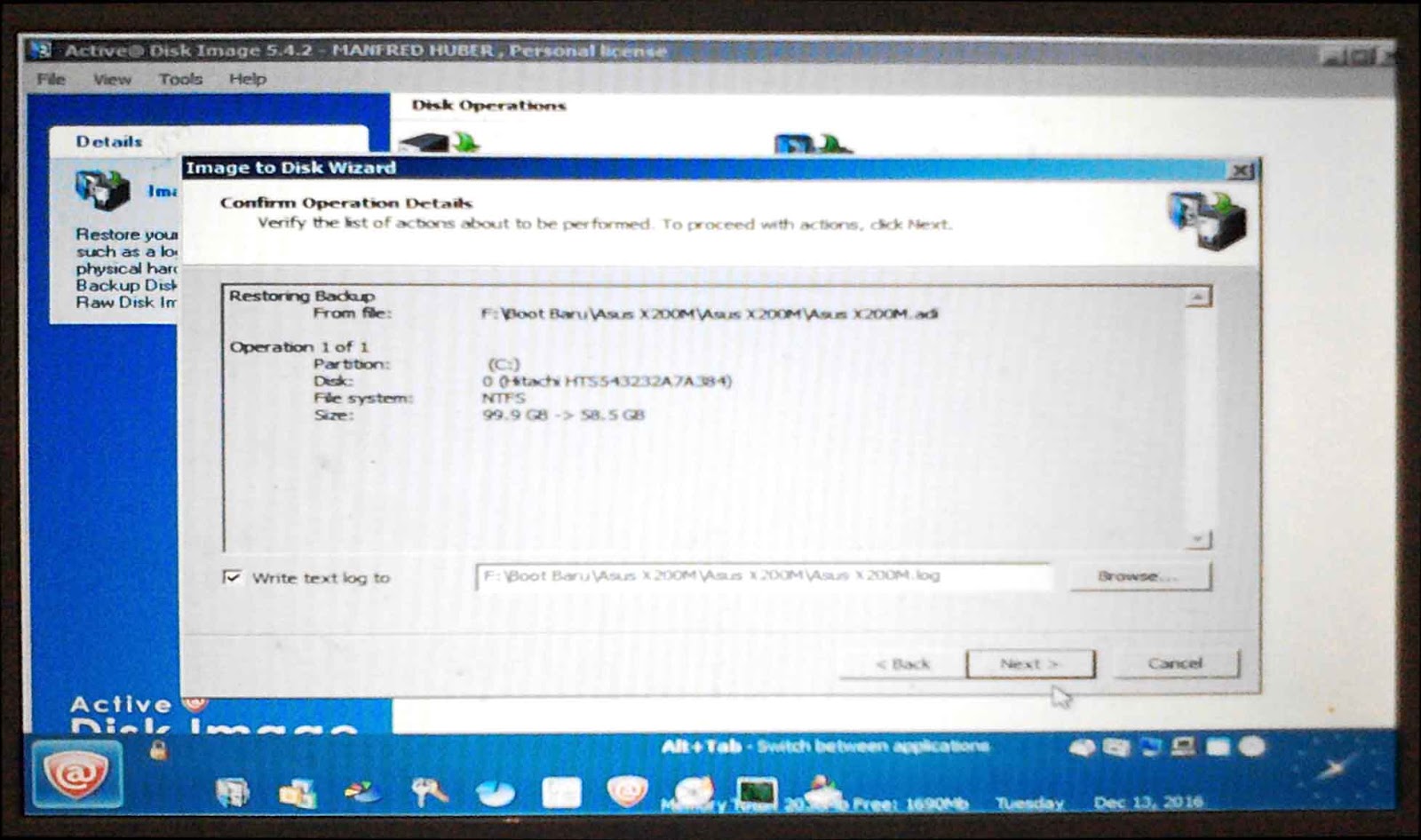Click the NTFS file system value
The image size is (1421, 840).
click(504, 398)
